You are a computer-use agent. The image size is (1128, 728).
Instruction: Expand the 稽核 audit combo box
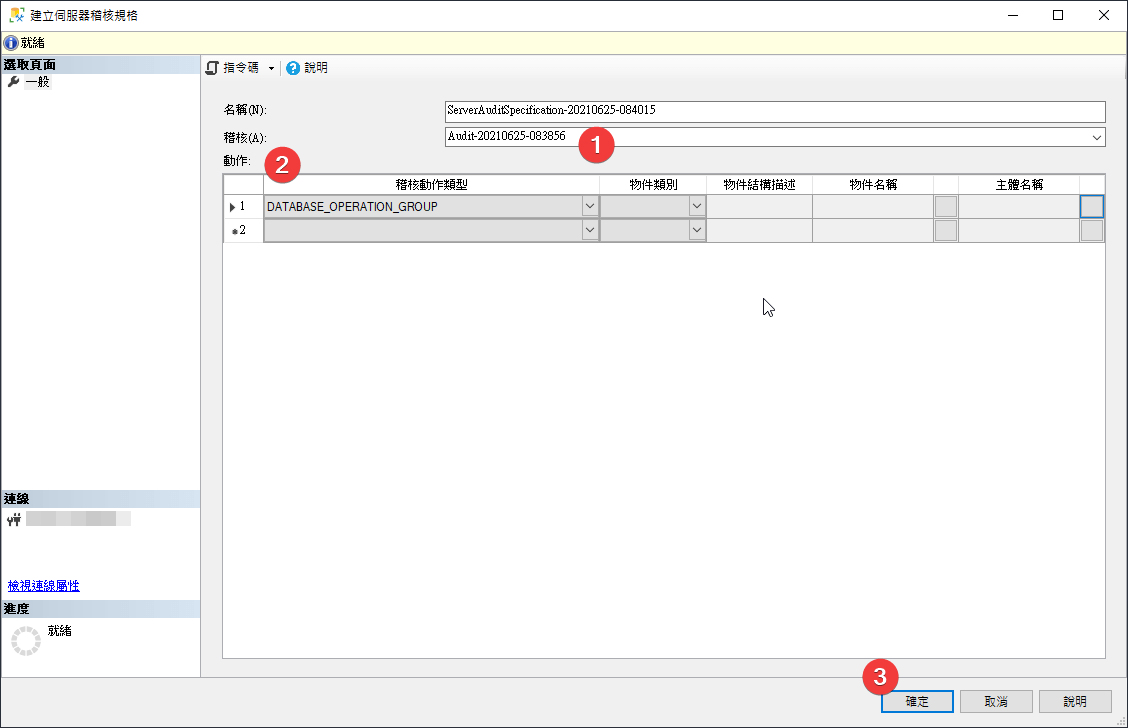click(x=1097, y=137)
